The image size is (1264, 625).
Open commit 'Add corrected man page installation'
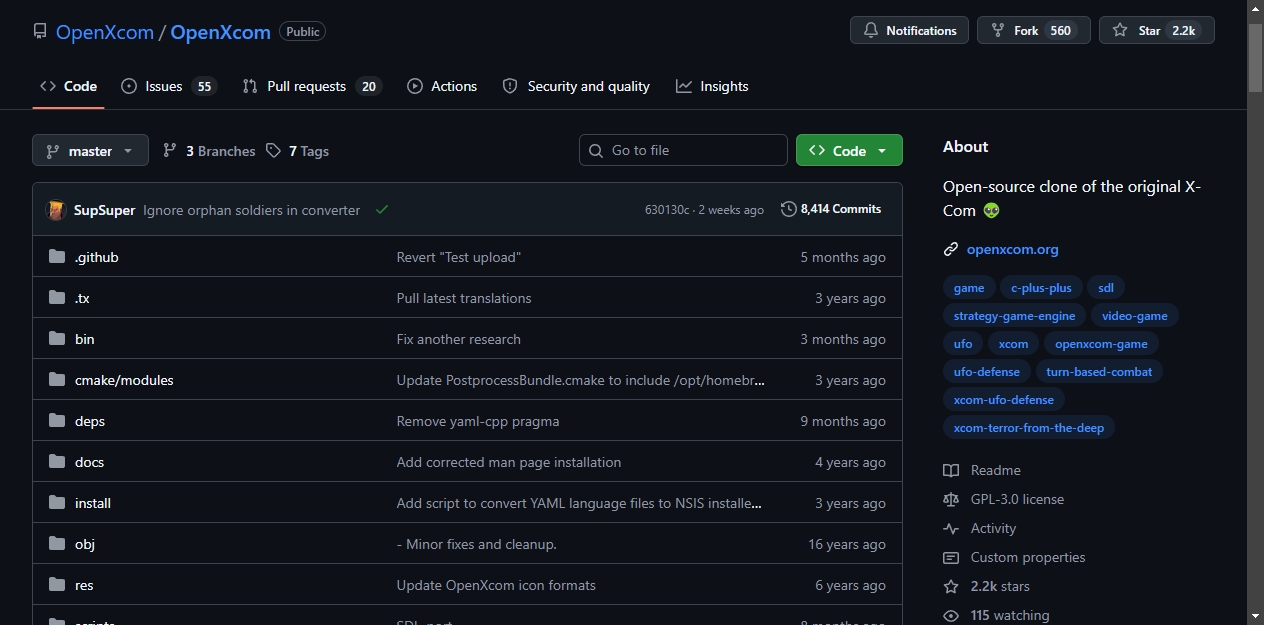tap(509, 462)
